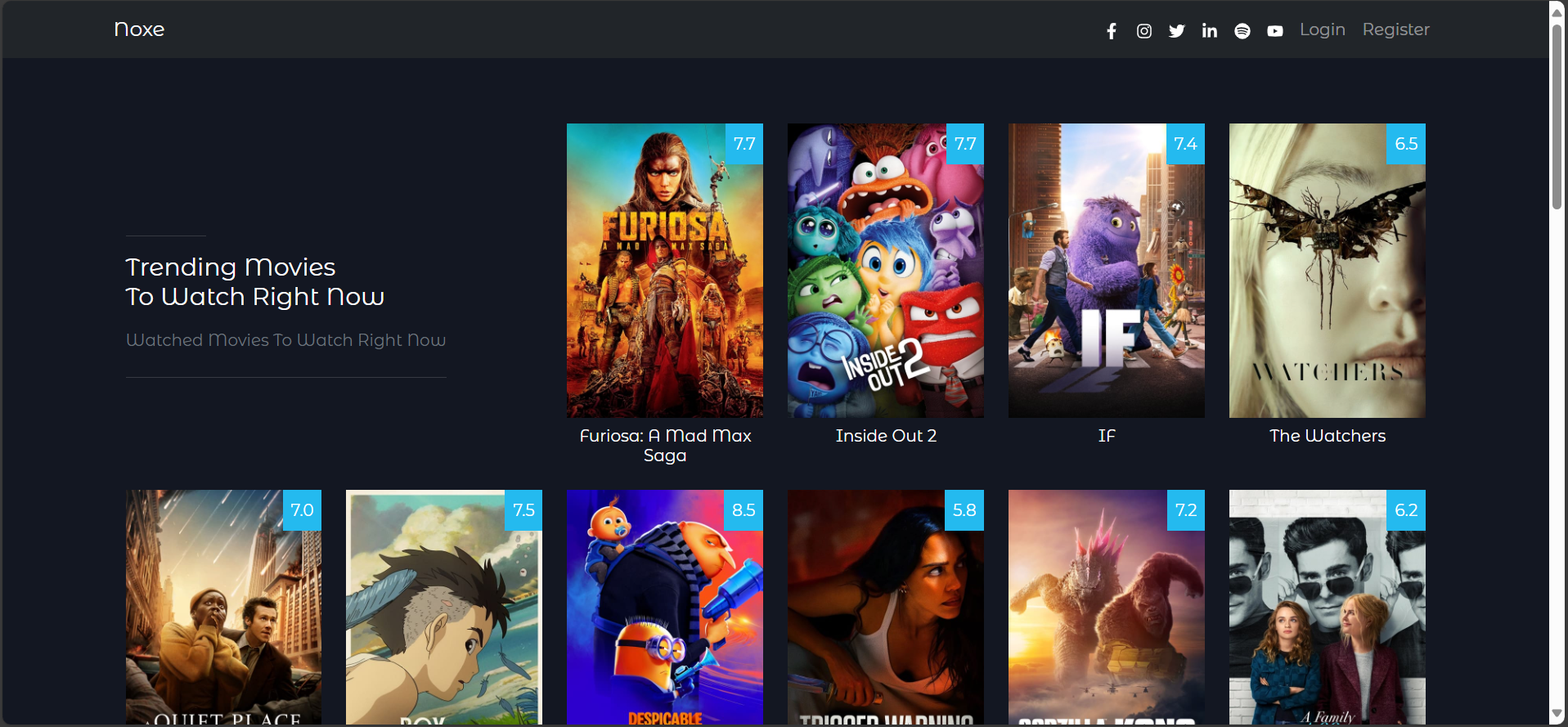1568x727 pixels.
Task: Click the scrollbar down arrow
Action: click(1557, 715)
